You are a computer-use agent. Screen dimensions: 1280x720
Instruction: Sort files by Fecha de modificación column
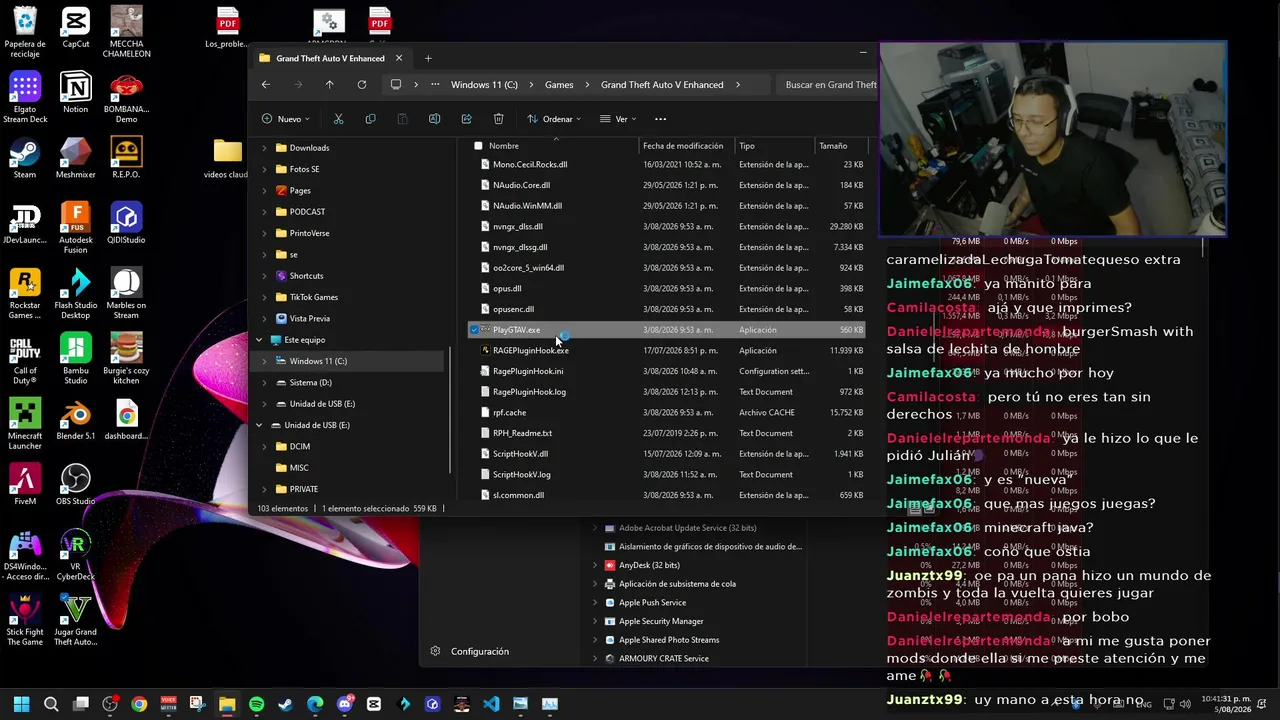[x=683, y=146]
